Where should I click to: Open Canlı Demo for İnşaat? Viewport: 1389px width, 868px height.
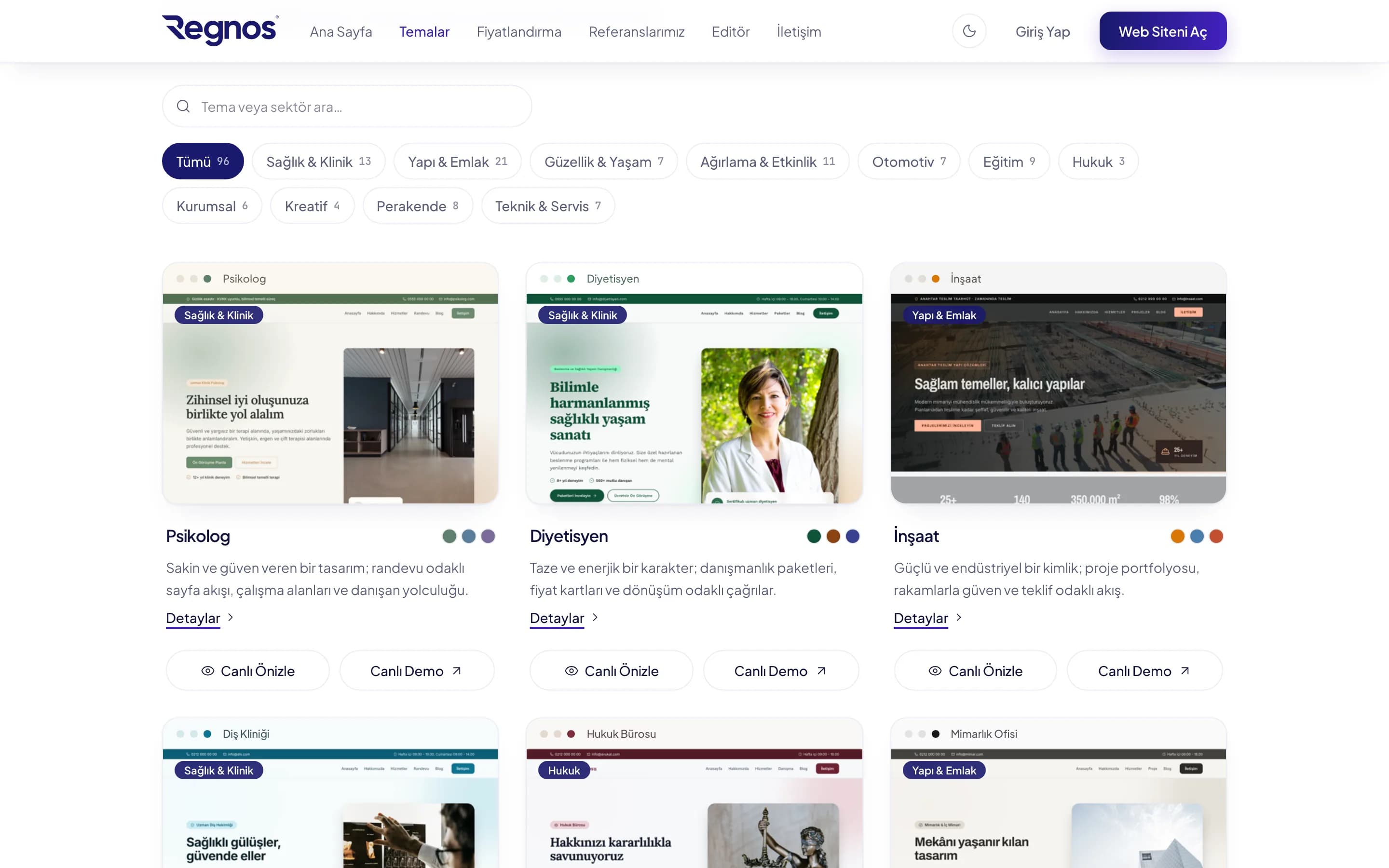pyautogui.click(x=1144, y=670)
